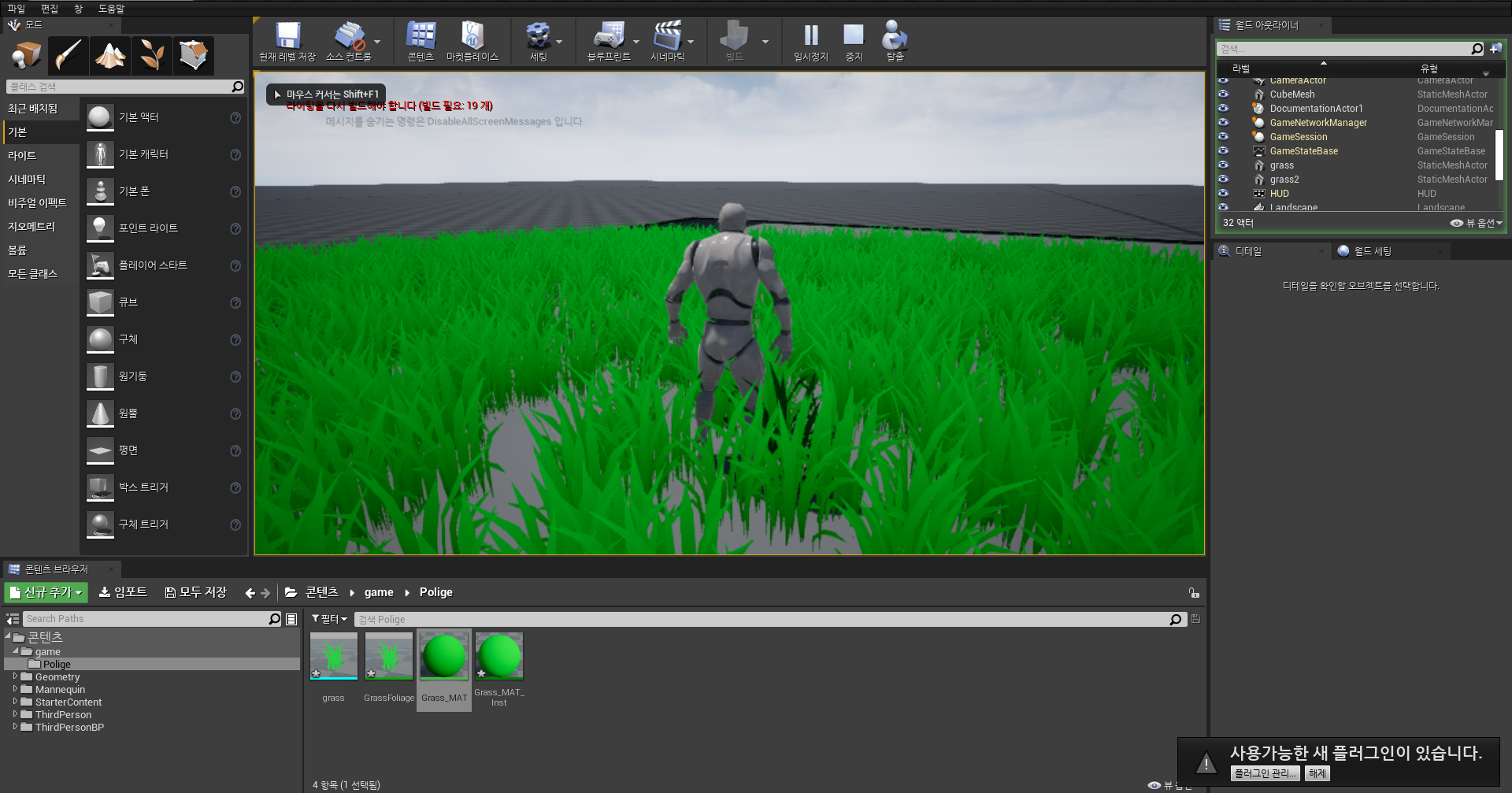The image size is (1512, 793).
Task: Switch to World Settings tab
Action: pyautogui.click(x=1372, y=251)
